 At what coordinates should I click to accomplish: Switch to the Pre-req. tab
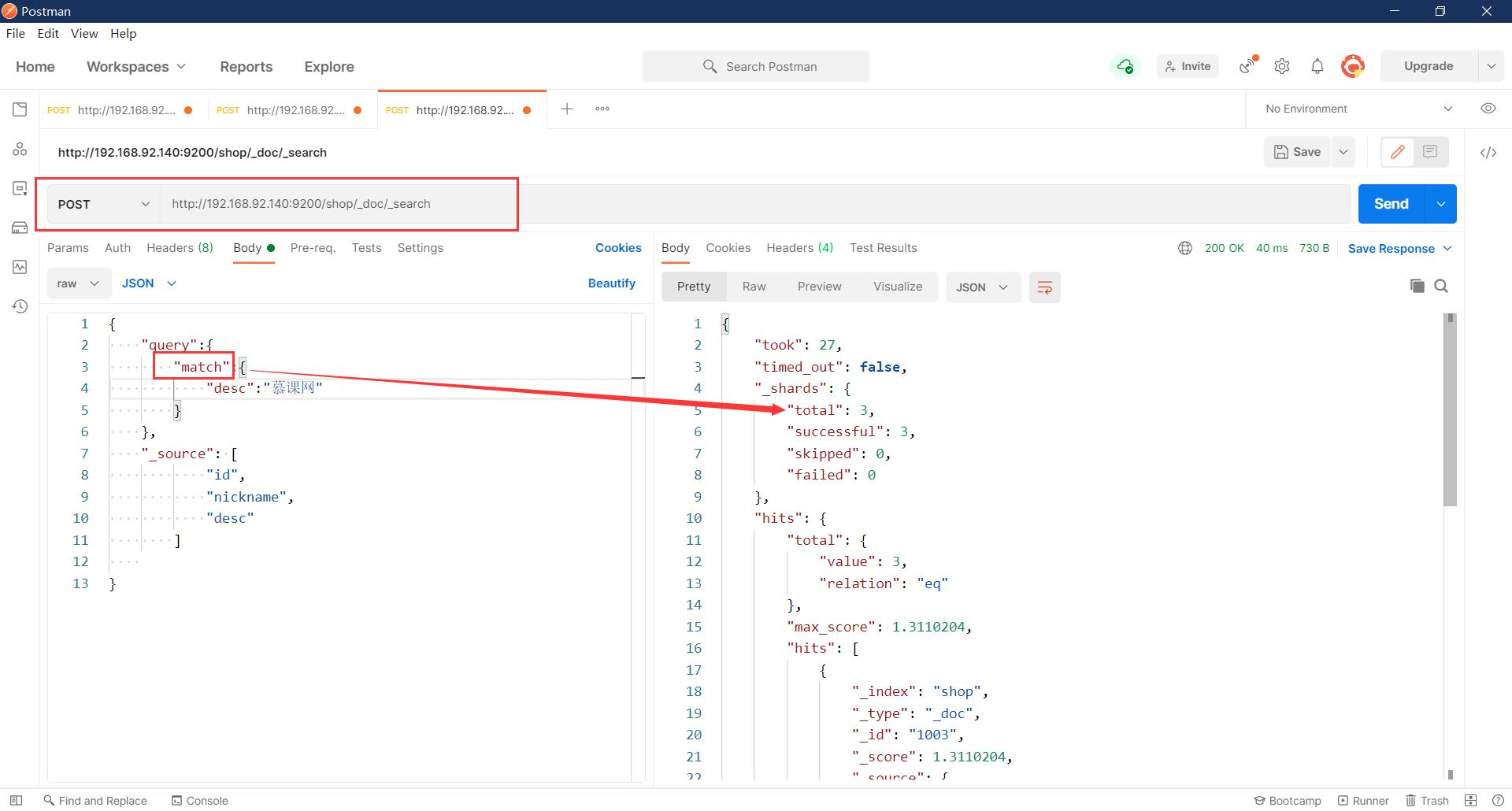point(313,248)
